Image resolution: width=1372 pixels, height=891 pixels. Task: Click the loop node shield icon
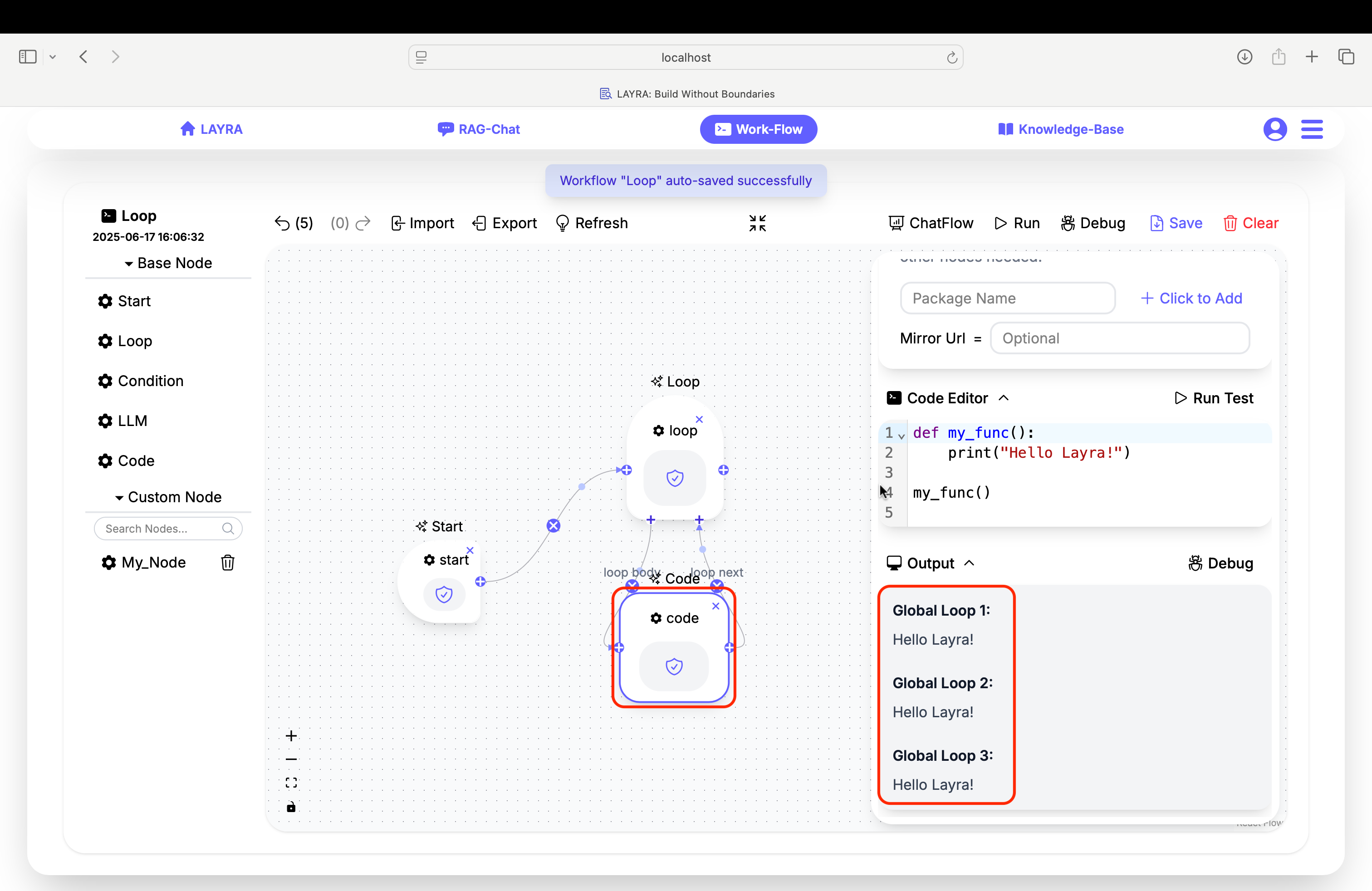675,478
